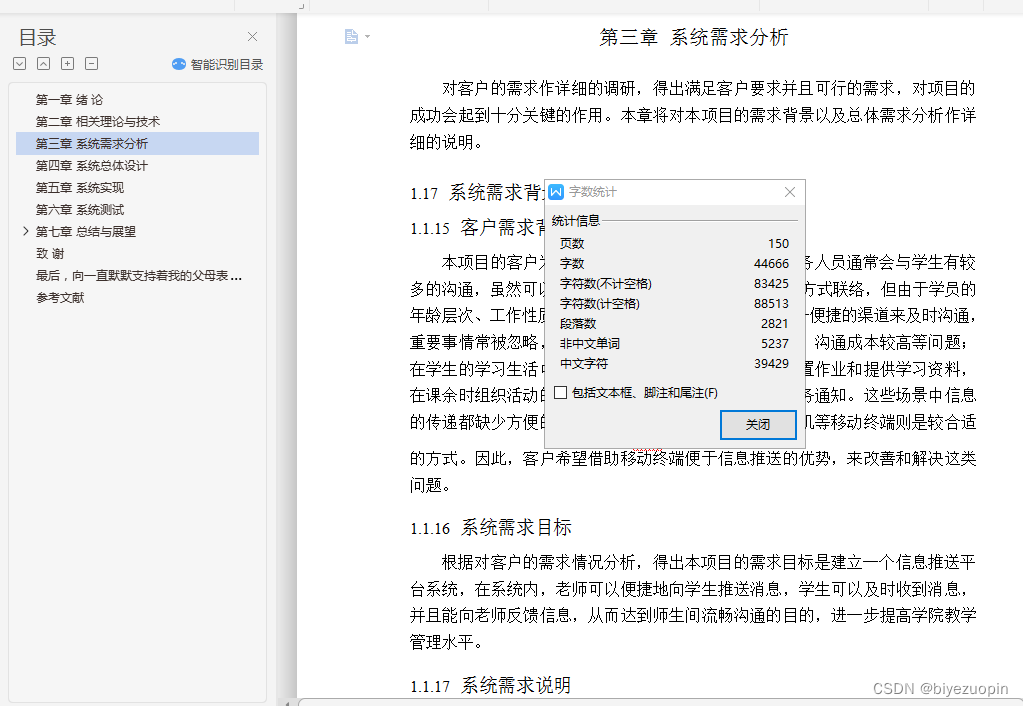Go to 第二章 相关理论与技术 heading

coord(98,121)
